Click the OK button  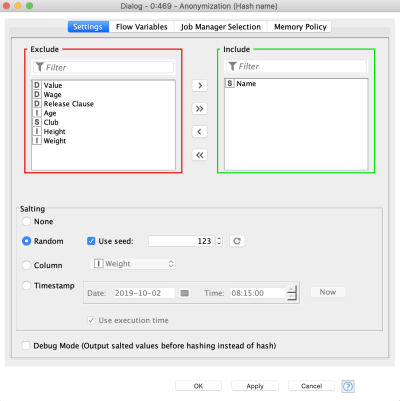pyautogui.click(x=198, y=386)
